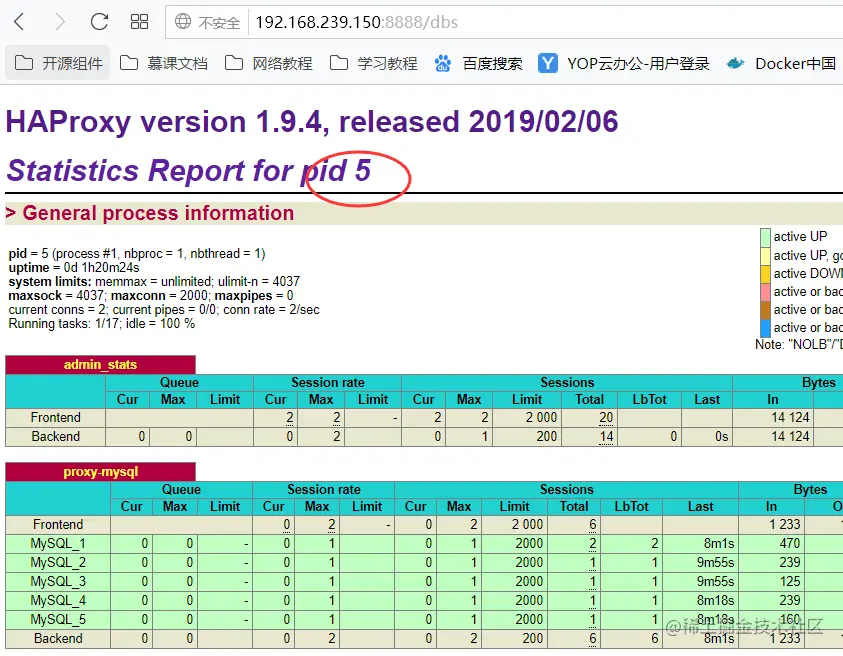Click the admin_stats Backend row label
843x656 pixels.
pos(55,437)
